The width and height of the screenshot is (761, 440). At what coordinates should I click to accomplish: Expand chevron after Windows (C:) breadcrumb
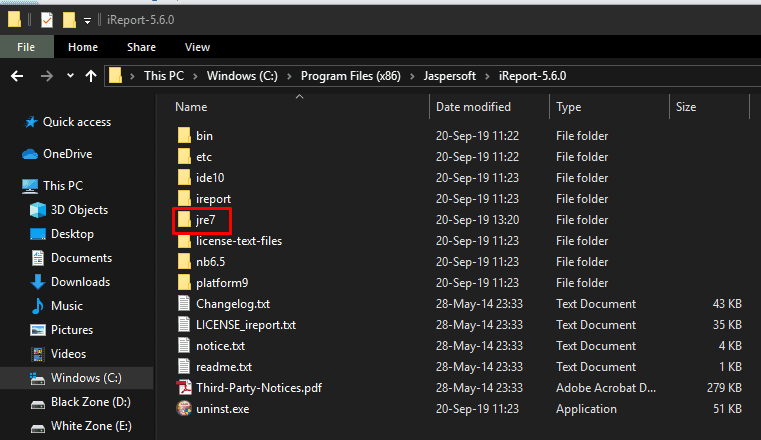(x=289, y=77)
